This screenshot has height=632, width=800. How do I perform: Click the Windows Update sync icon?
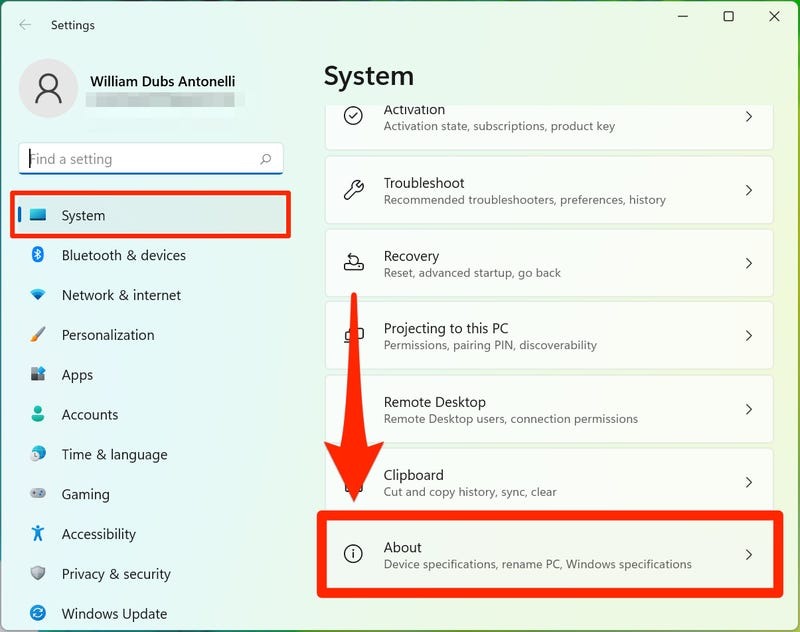point(38,613)
